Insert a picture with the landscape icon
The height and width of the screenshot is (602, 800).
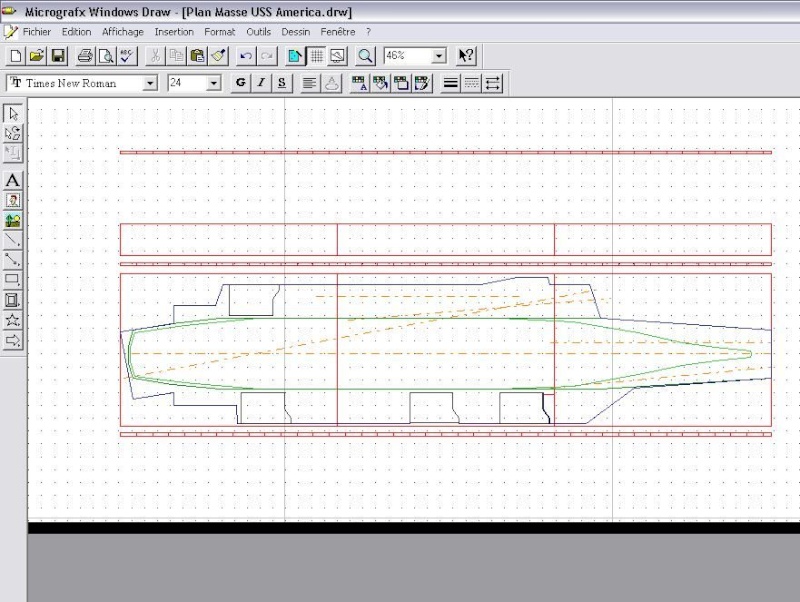[x=13, y=220]
